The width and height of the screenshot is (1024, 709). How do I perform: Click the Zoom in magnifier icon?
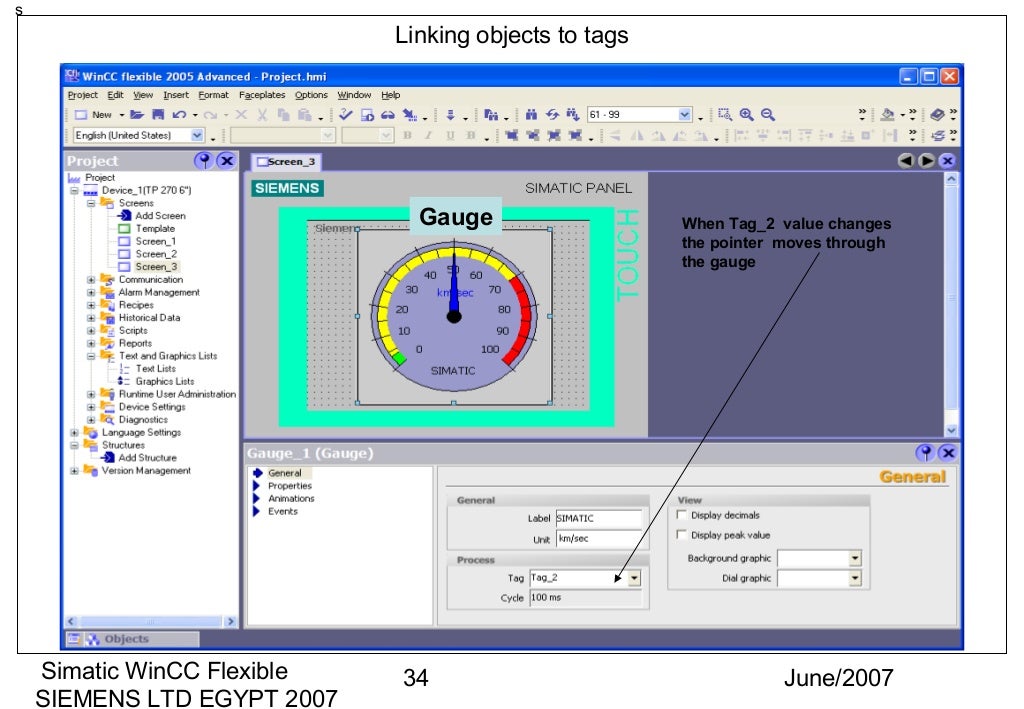tap(746, 115)
